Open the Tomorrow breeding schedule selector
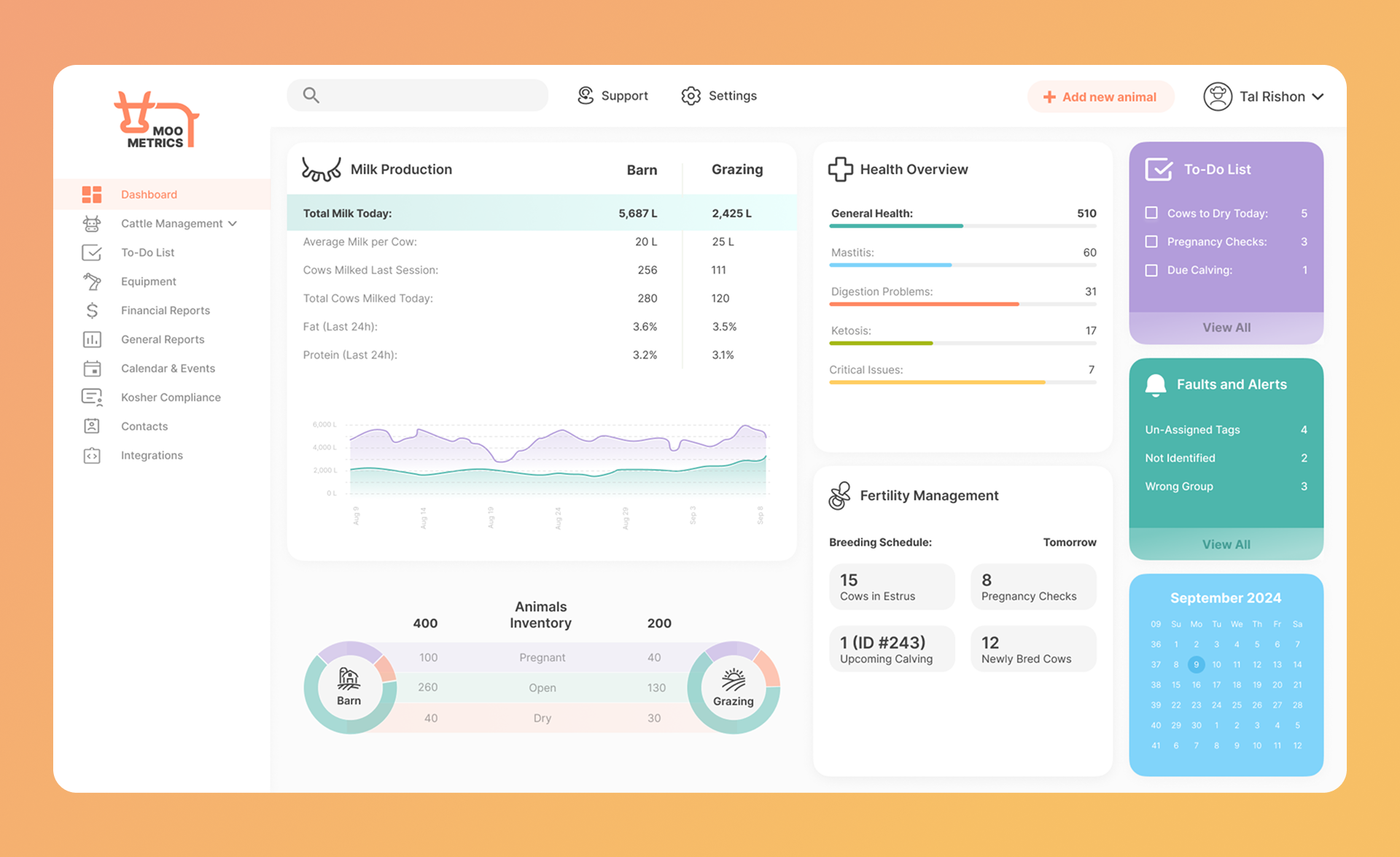This screenshot has height=857, width=1400. click(x=1069, y=542)
